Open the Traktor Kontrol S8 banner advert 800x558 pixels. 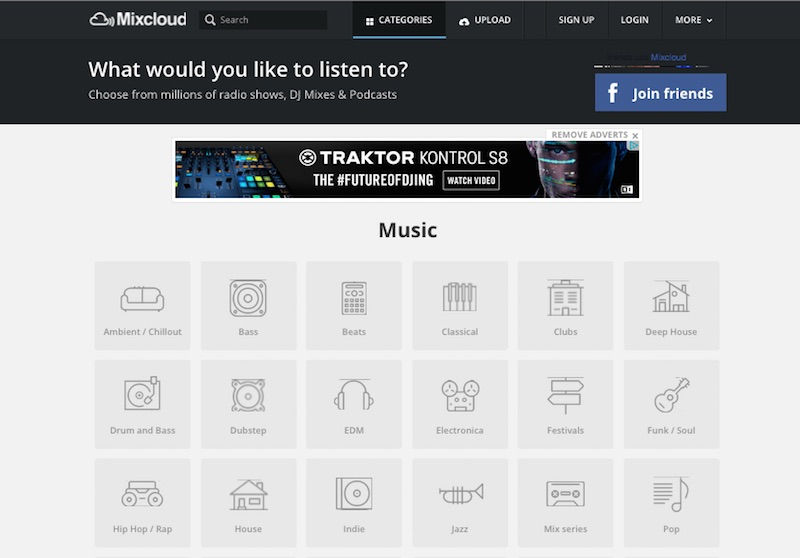click(407, 169)
